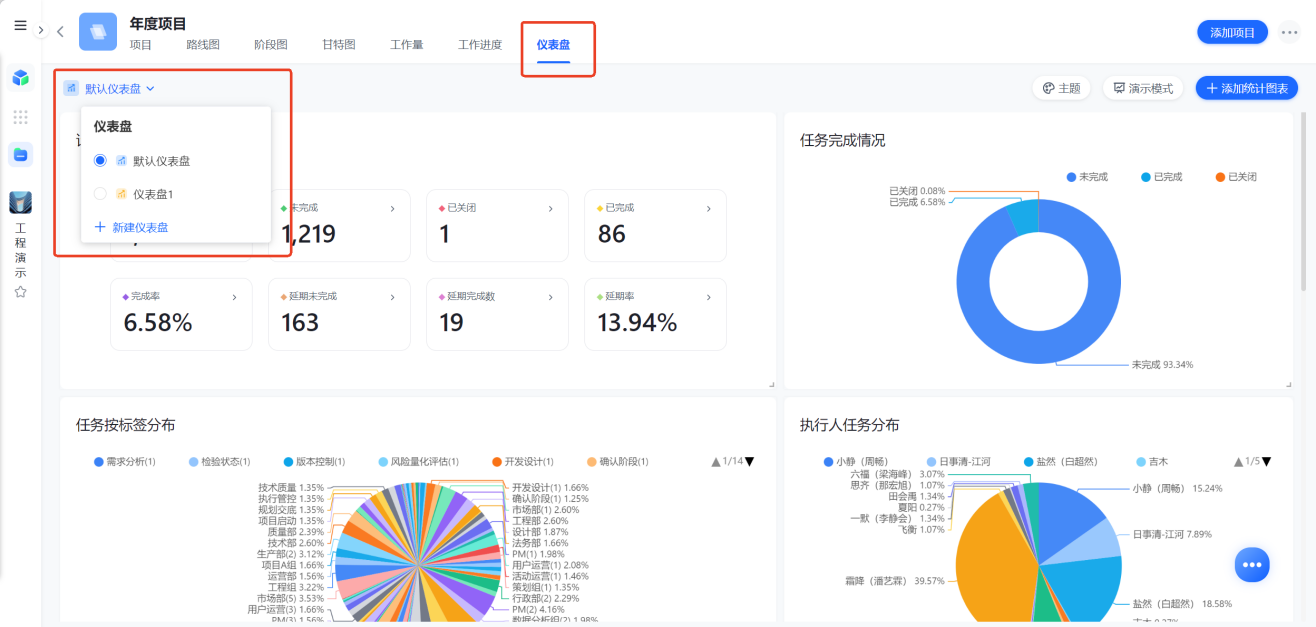The image size is (1316, 627).
Task: Go to next tag legend page
Action: point(750,462)
